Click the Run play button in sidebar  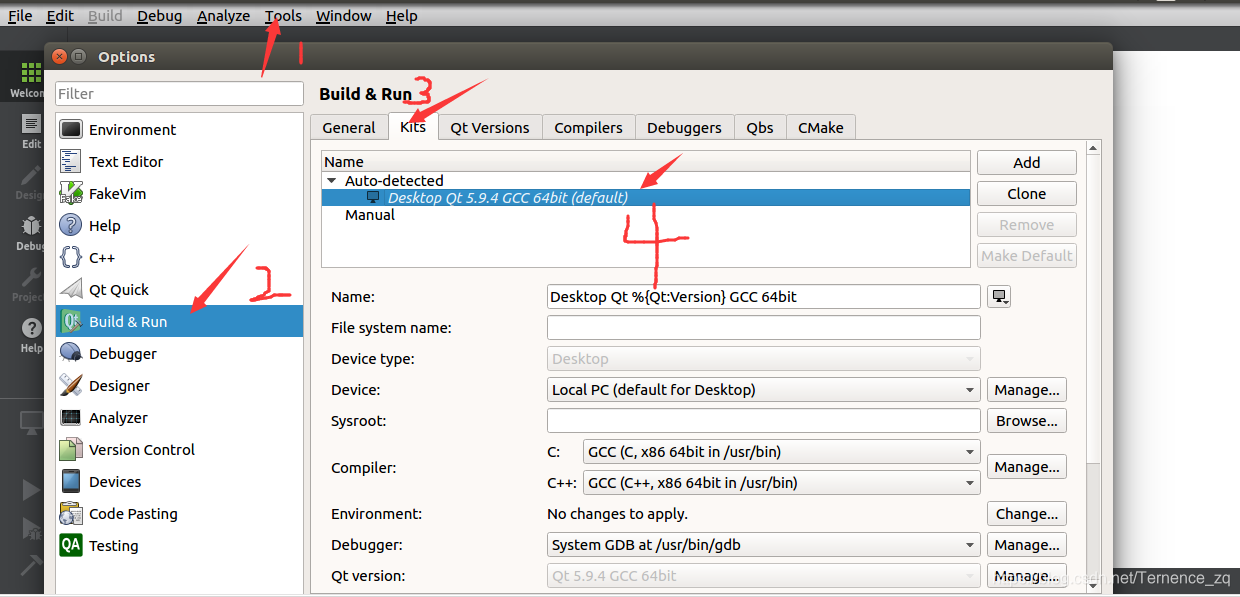coord(31,489)
